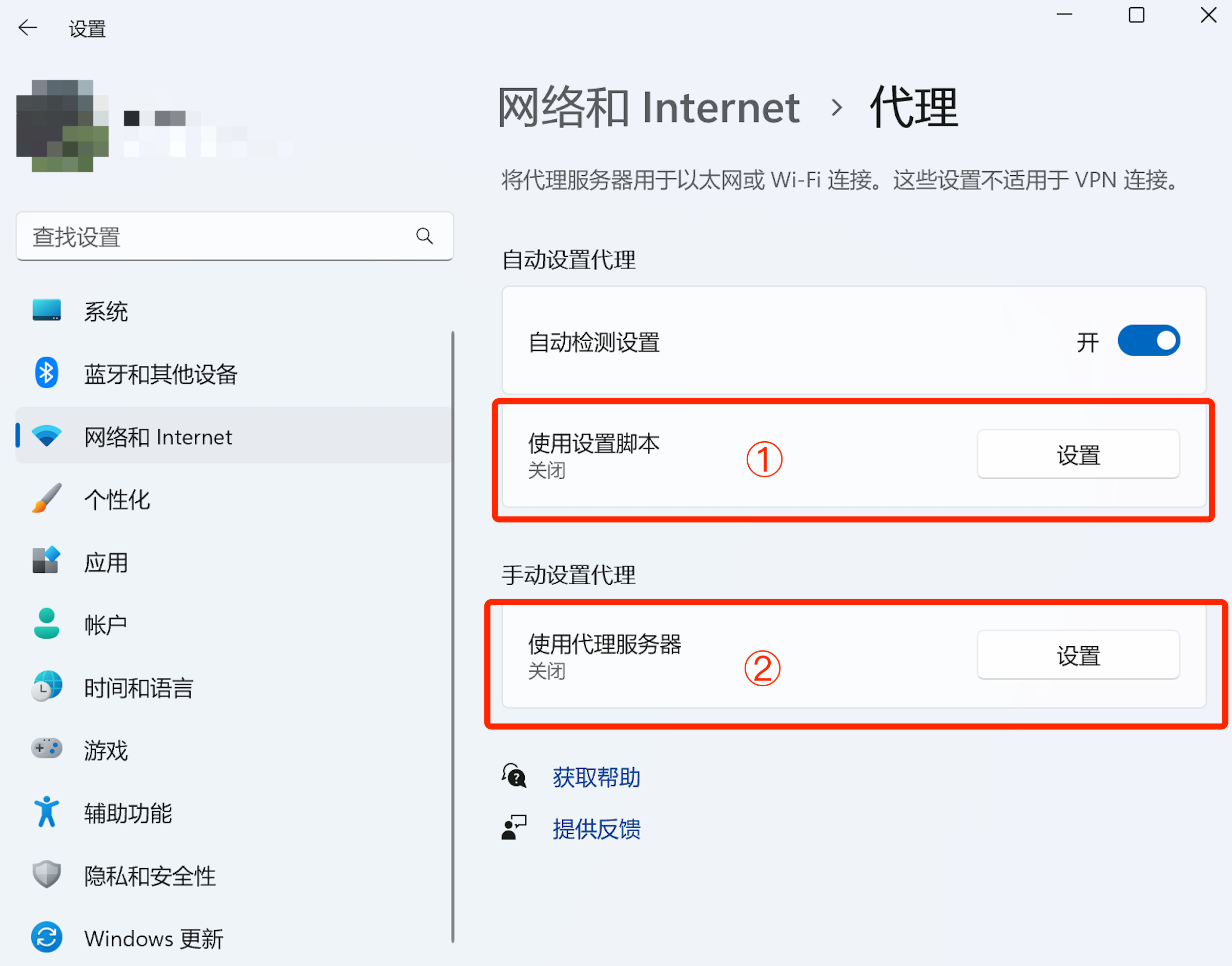Click the 使用代理服务器 label
Screen dimensions: 1232x966
tap(605, 644)
